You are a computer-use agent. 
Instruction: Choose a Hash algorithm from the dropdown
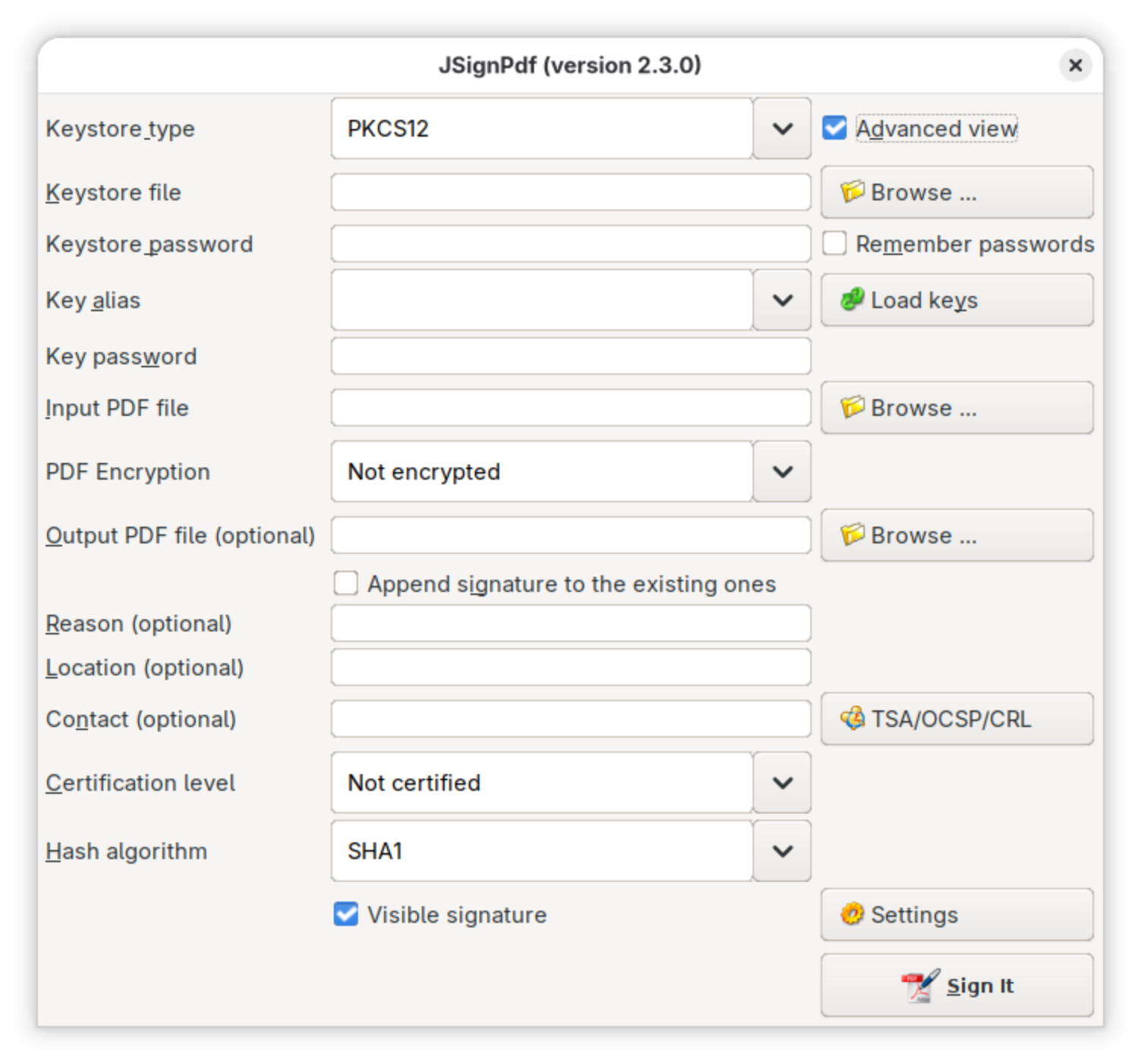[782, 851]
